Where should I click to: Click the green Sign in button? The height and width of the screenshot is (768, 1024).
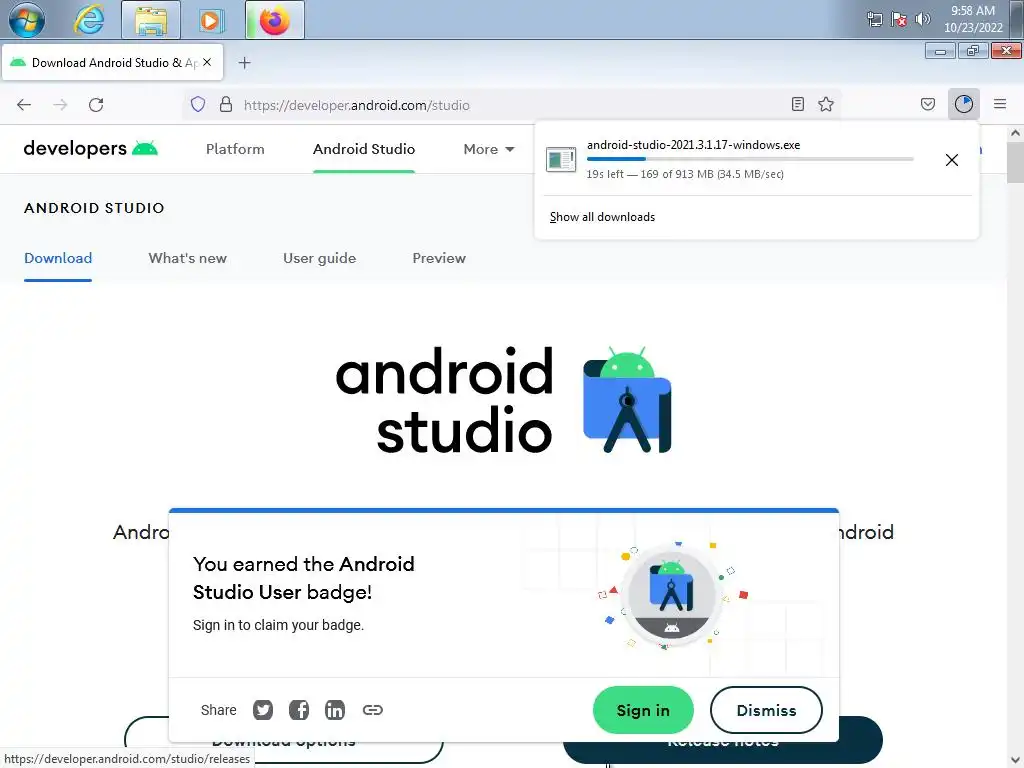click(643, 710)
